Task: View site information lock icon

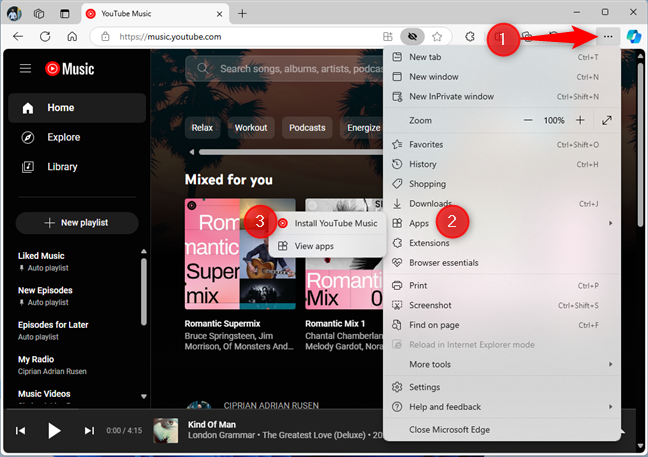Action: pyautogui.click(x=105, y=37)
